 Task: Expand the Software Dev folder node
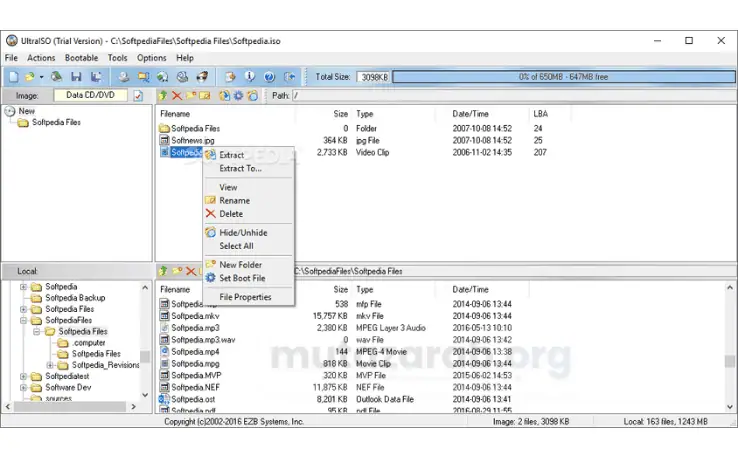[x=24, y=388]
